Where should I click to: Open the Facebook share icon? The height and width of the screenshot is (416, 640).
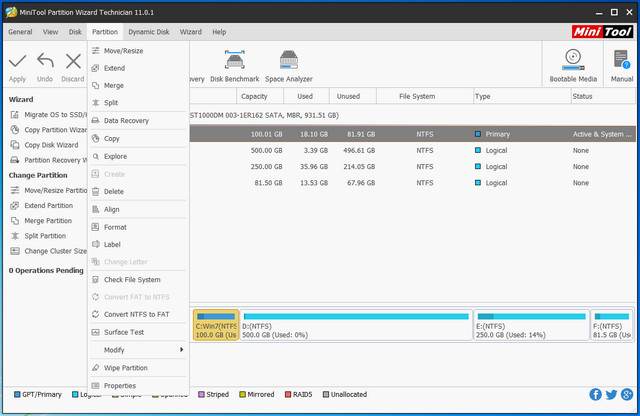[x=596, y=394]
